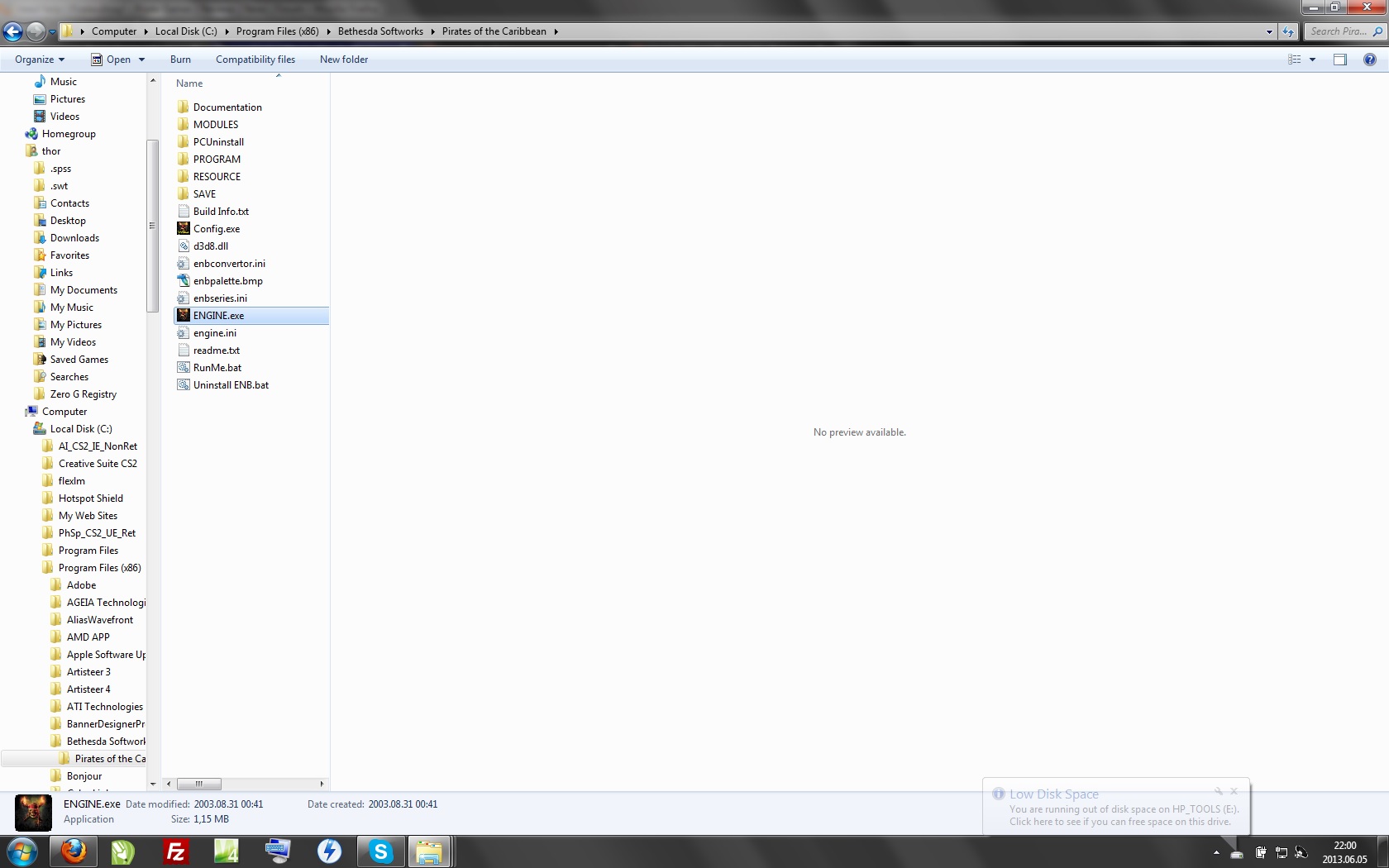Open the Explorer help icon
The width and height of the screenshot is (1389, 868).
pos(1369,60)
